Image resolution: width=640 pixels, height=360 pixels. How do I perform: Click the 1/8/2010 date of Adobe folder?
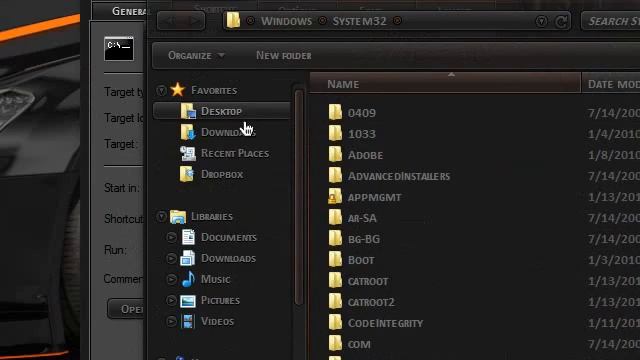coord(614,155)
